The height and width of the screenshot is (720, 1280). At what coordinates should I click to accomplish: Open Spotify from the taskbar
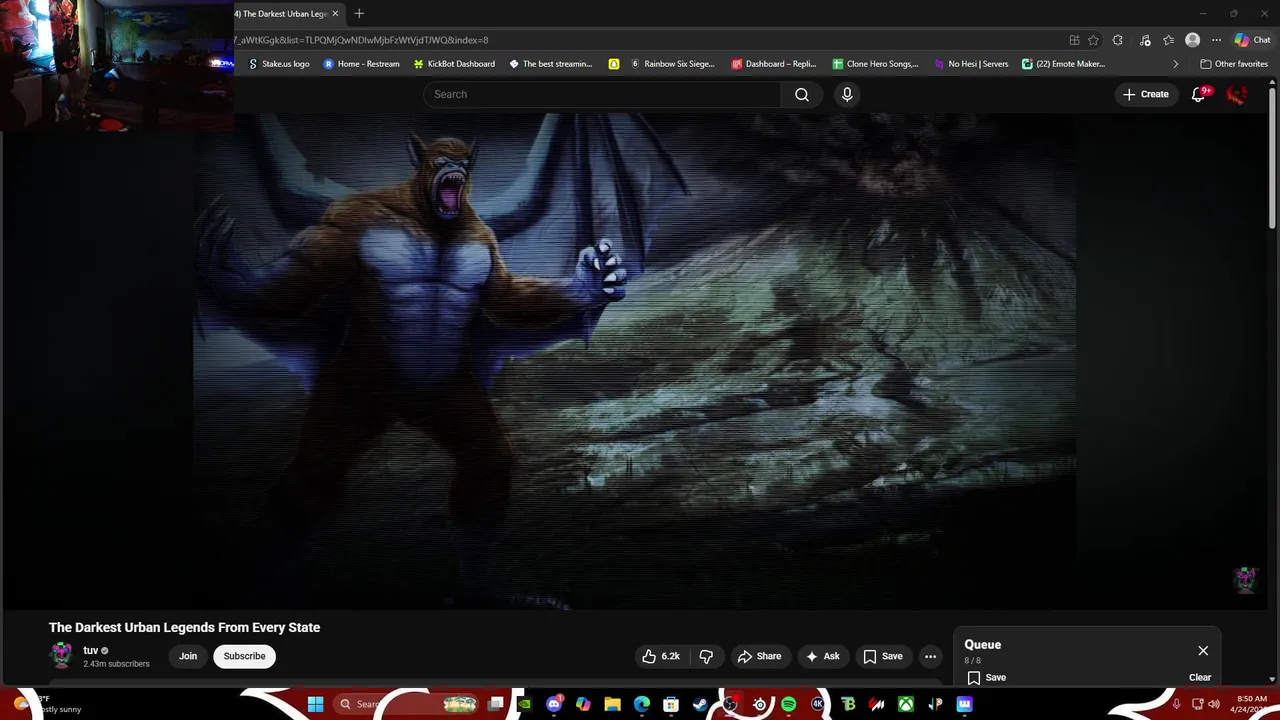click(789, 704)
